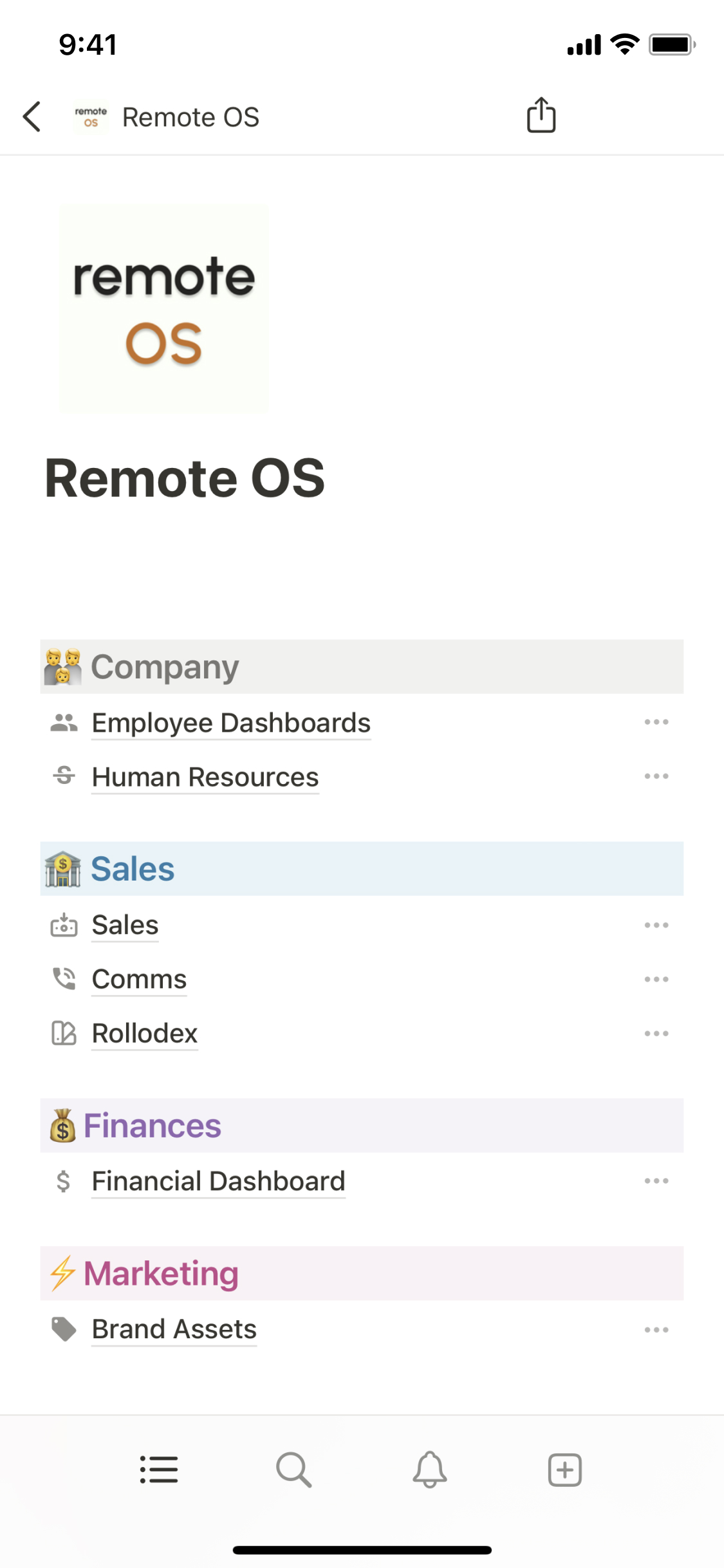Open the Financial Dashboard page
Viewport: 724px width, 1568px height.
(x=218, y=1181)
